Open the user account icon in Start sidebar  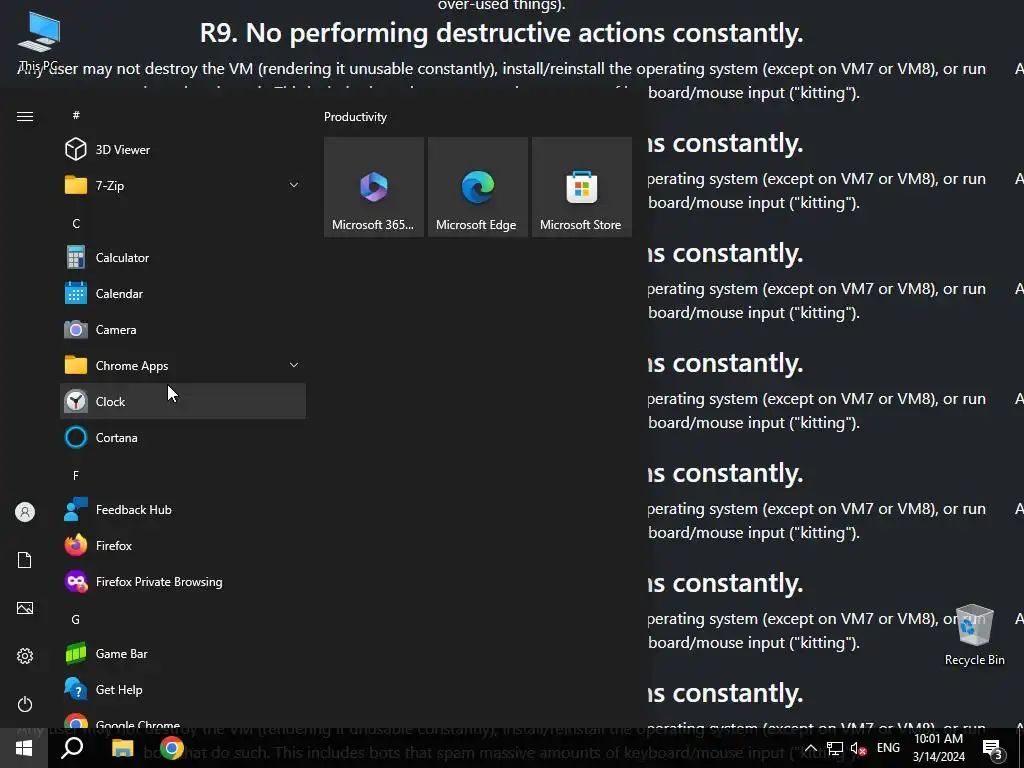click(x=25, y=512)
